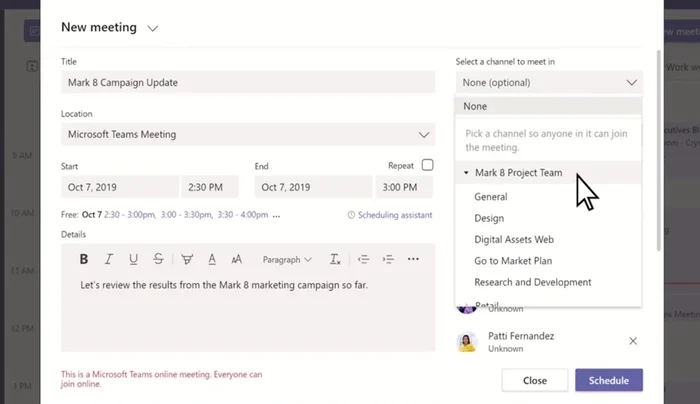Open more formatting options ellipsis
This screenshot has height=404, width=700.
coord(413,259)
